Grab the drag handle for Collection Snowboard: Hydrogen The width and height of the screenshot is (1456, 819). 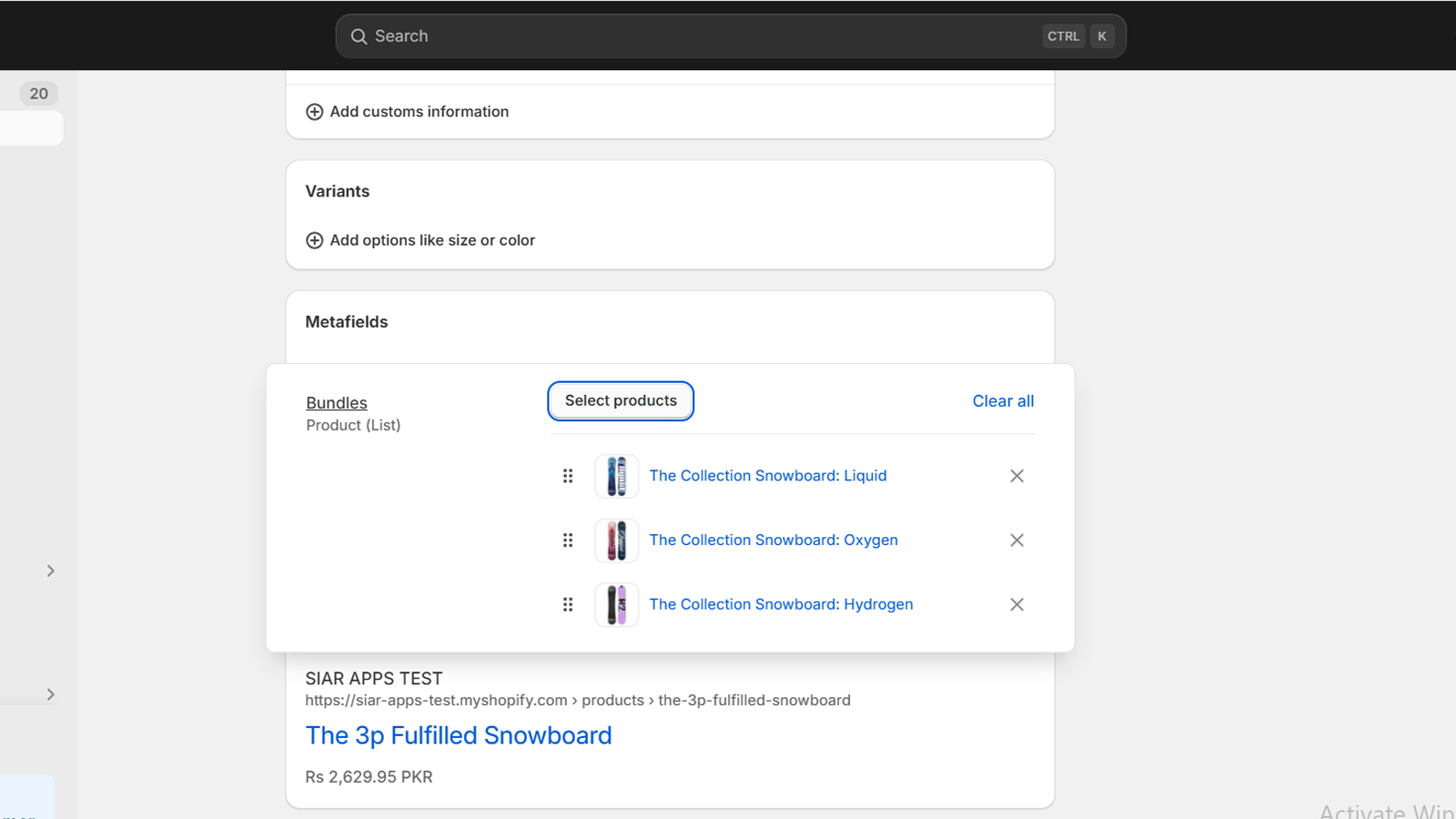click(568, 604)
